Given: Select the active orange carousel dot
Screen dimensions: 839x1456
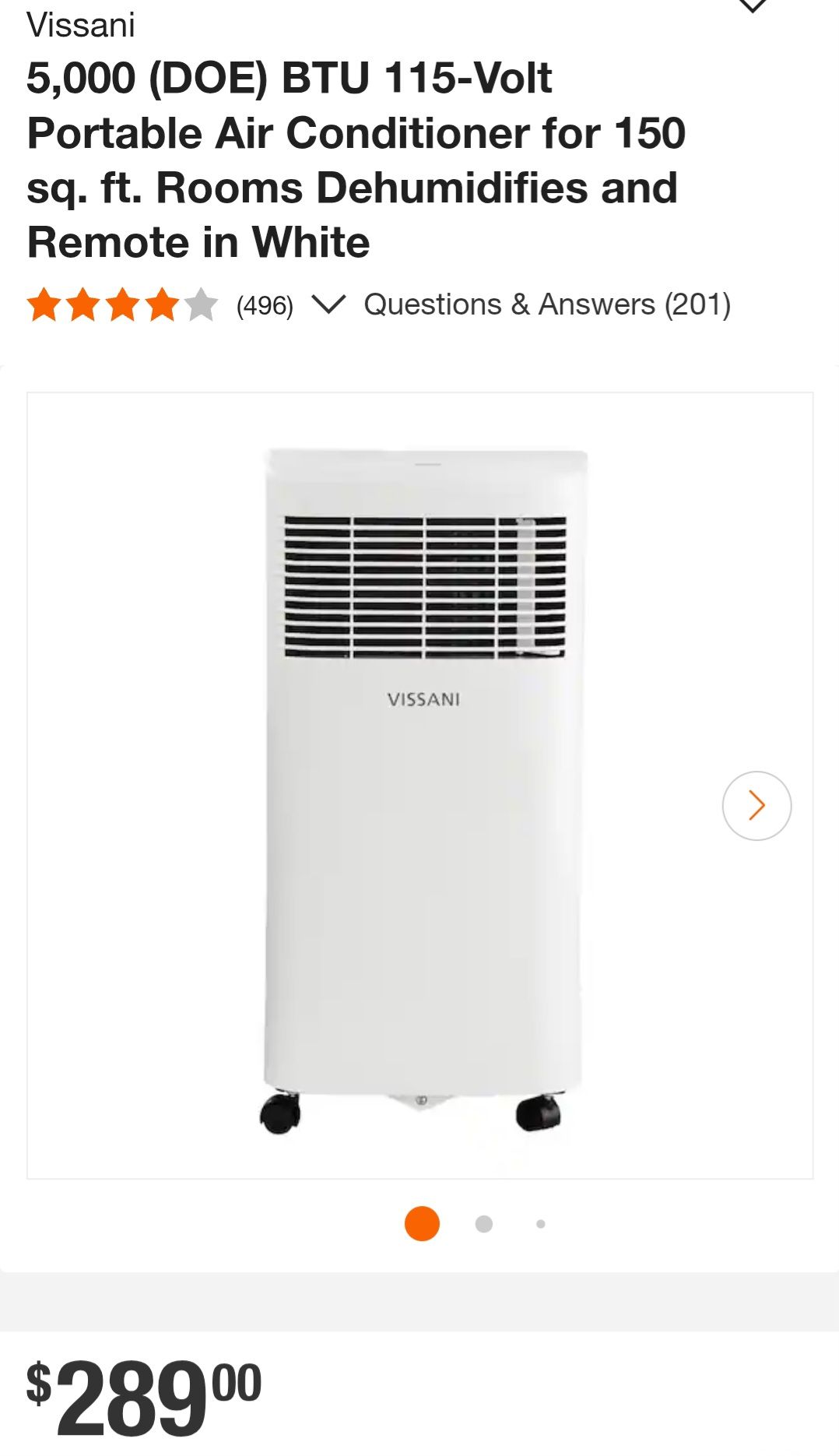Looking at the screenshot, I should (x=422, y=1223).
